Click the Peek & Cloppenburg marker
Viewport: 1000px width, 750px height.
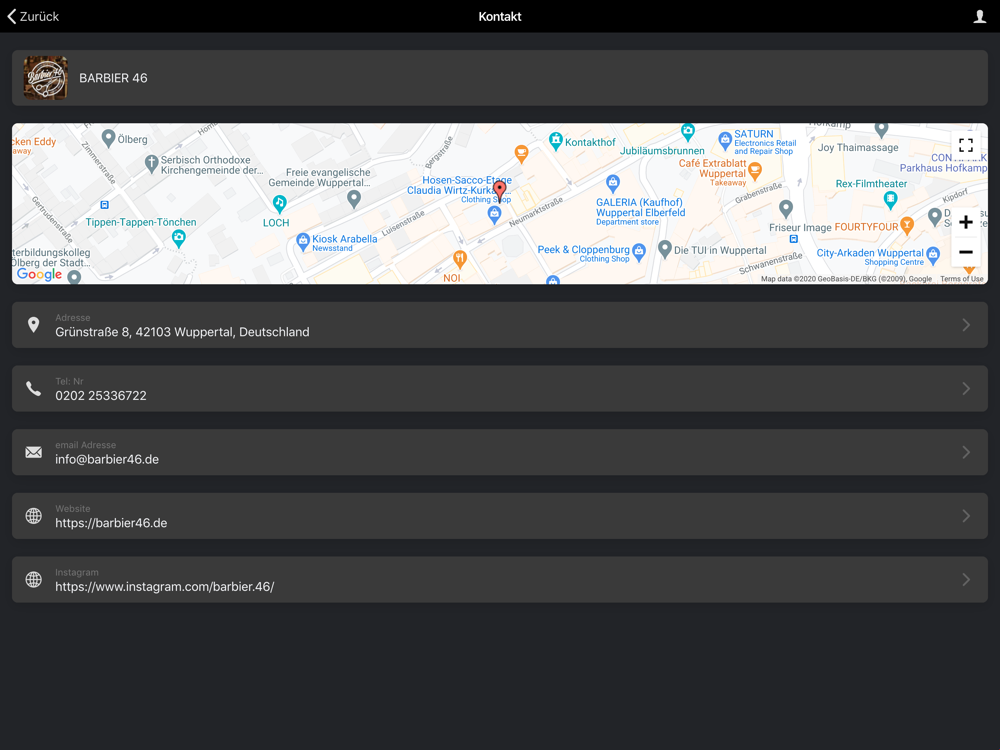point(638,251)
